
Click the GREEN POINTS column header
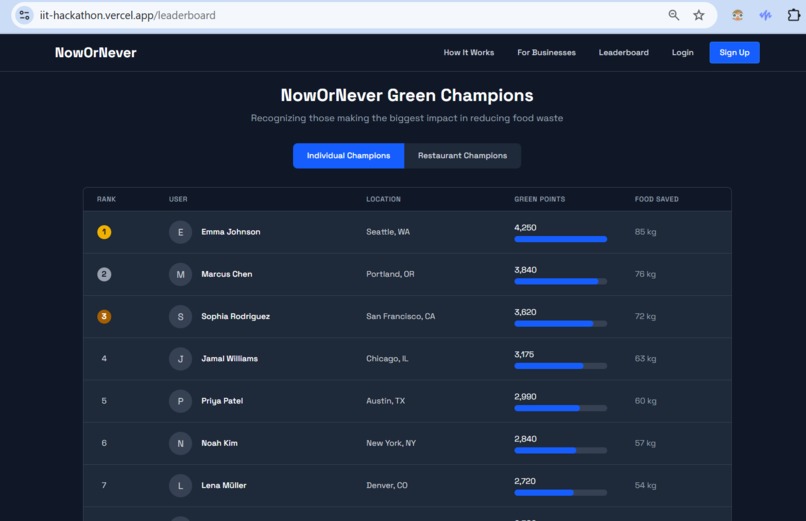pyautogui.click(x=540, y=199)
